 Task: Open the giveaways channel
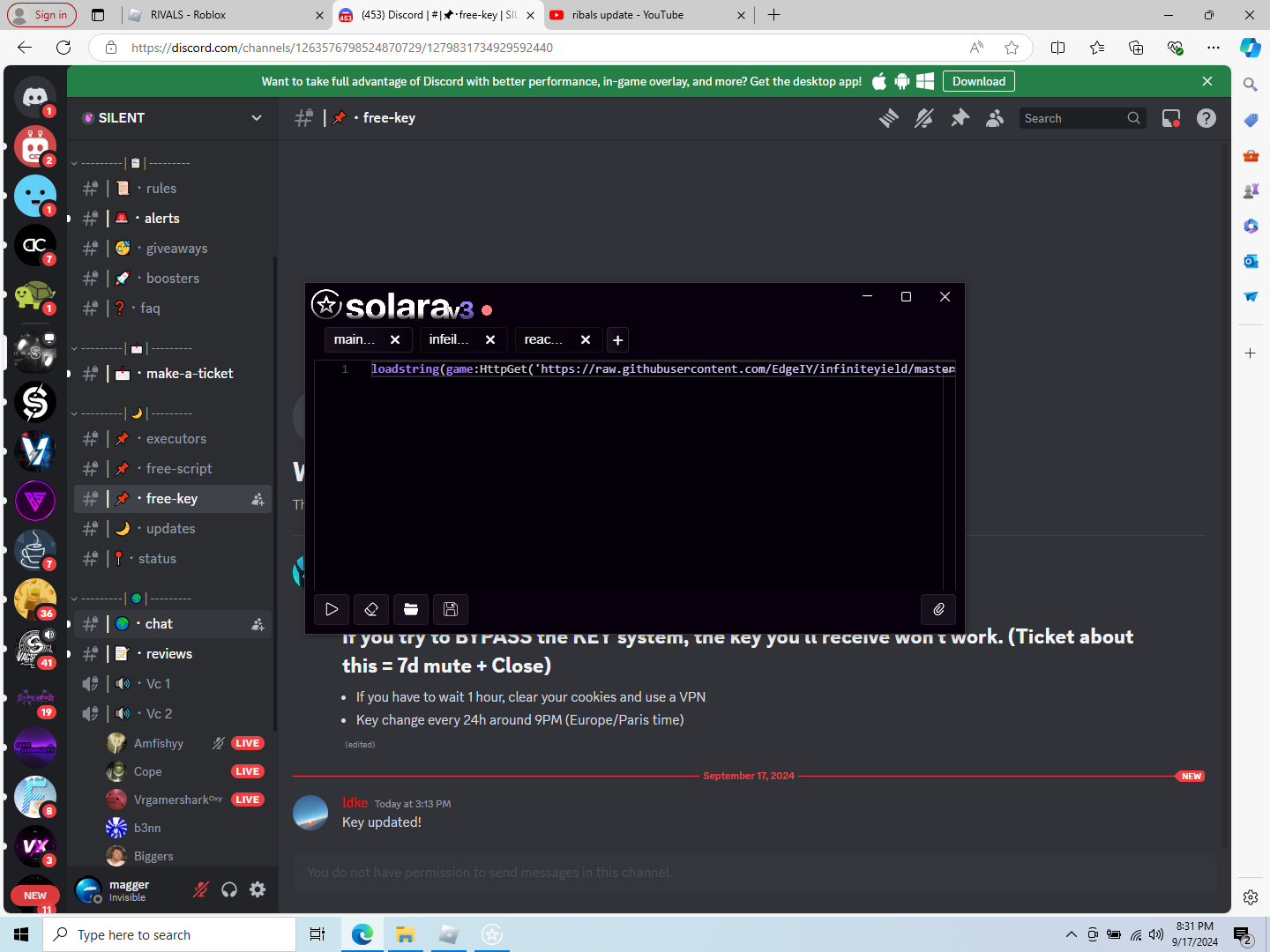[173, 249]
